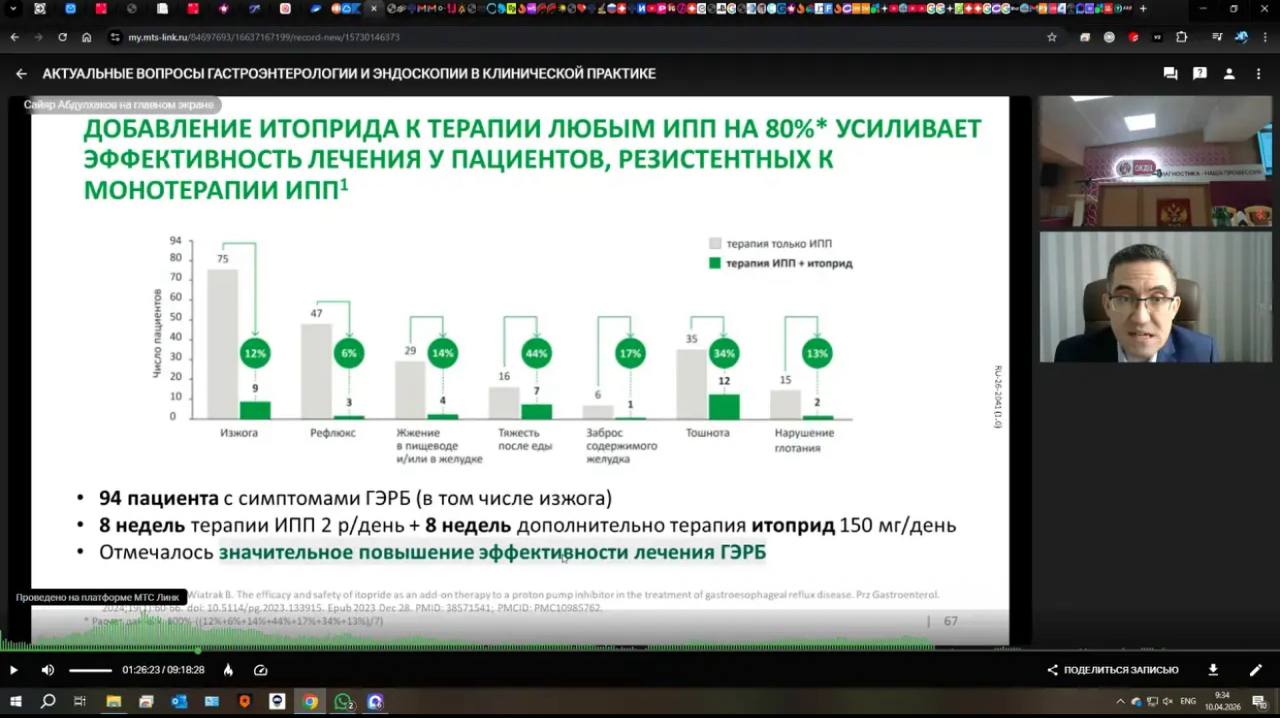
Task: Mute the recording volume speaker icon
Action: pos(48,670)
